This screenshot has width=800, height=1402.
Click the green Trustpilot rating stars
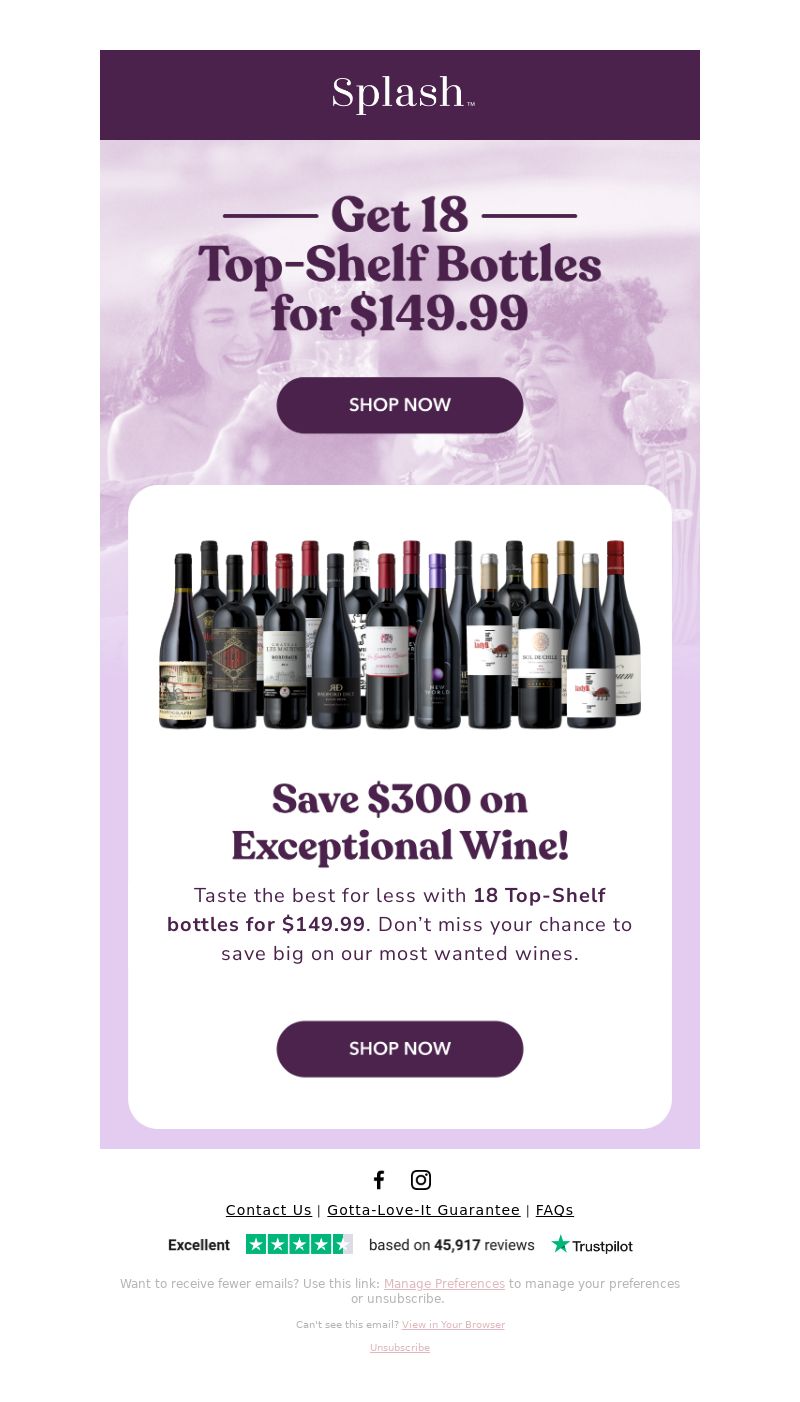point(299,1244)
